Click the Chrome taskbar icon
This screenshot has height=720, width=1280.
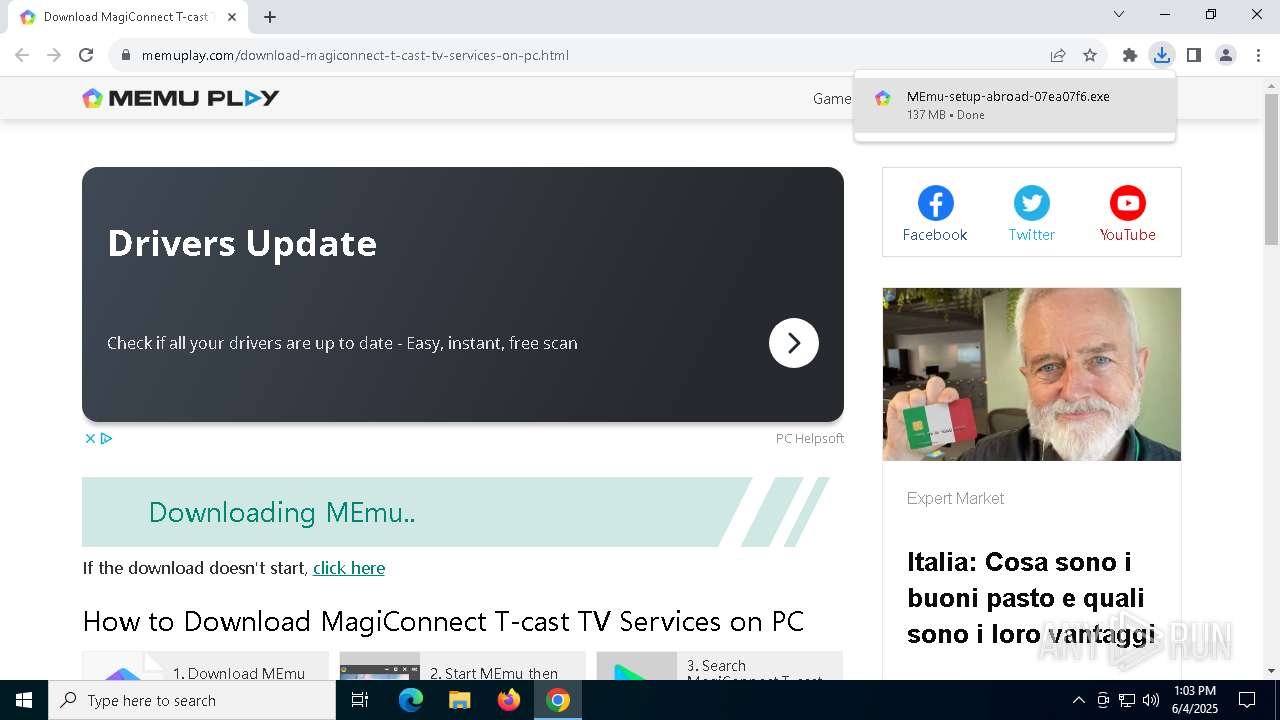point(558,700)
